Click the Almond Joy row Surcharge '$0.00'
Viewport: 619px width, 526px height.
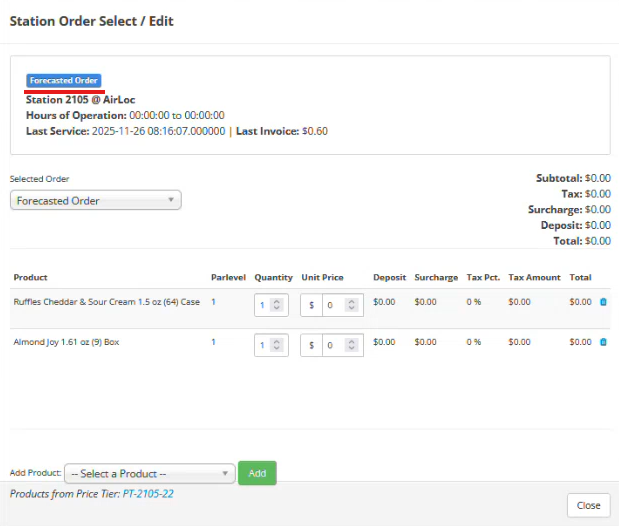pyautogui.click(x=426, y=342)
